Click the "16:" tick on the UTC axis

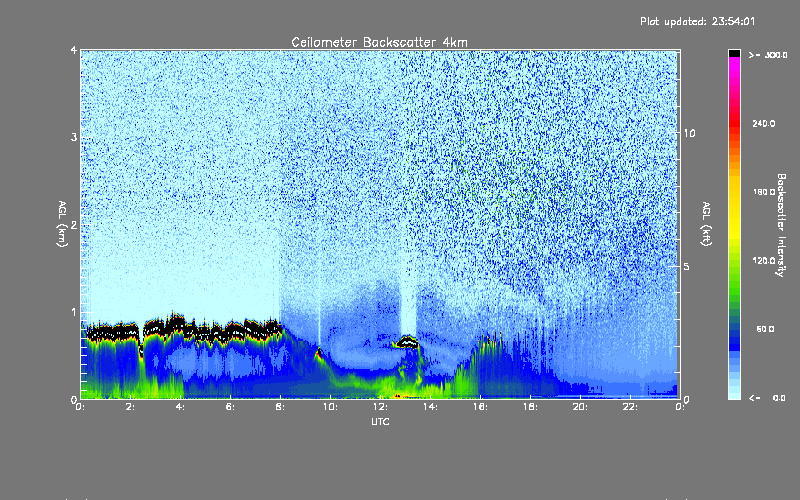(x=480, y=407)
